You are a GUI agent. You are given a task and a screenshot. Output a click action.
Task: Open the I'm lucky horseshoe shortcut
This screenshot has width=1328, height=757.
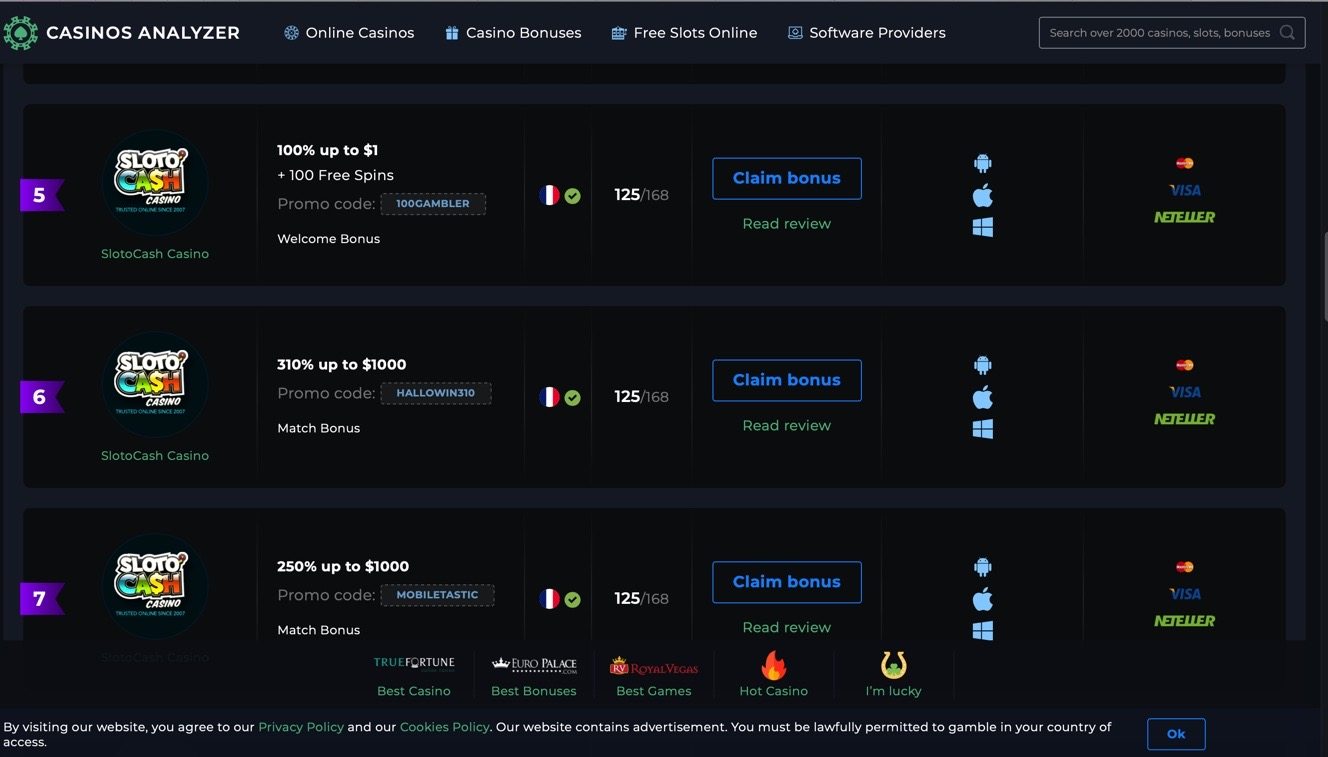pos(893,675)
